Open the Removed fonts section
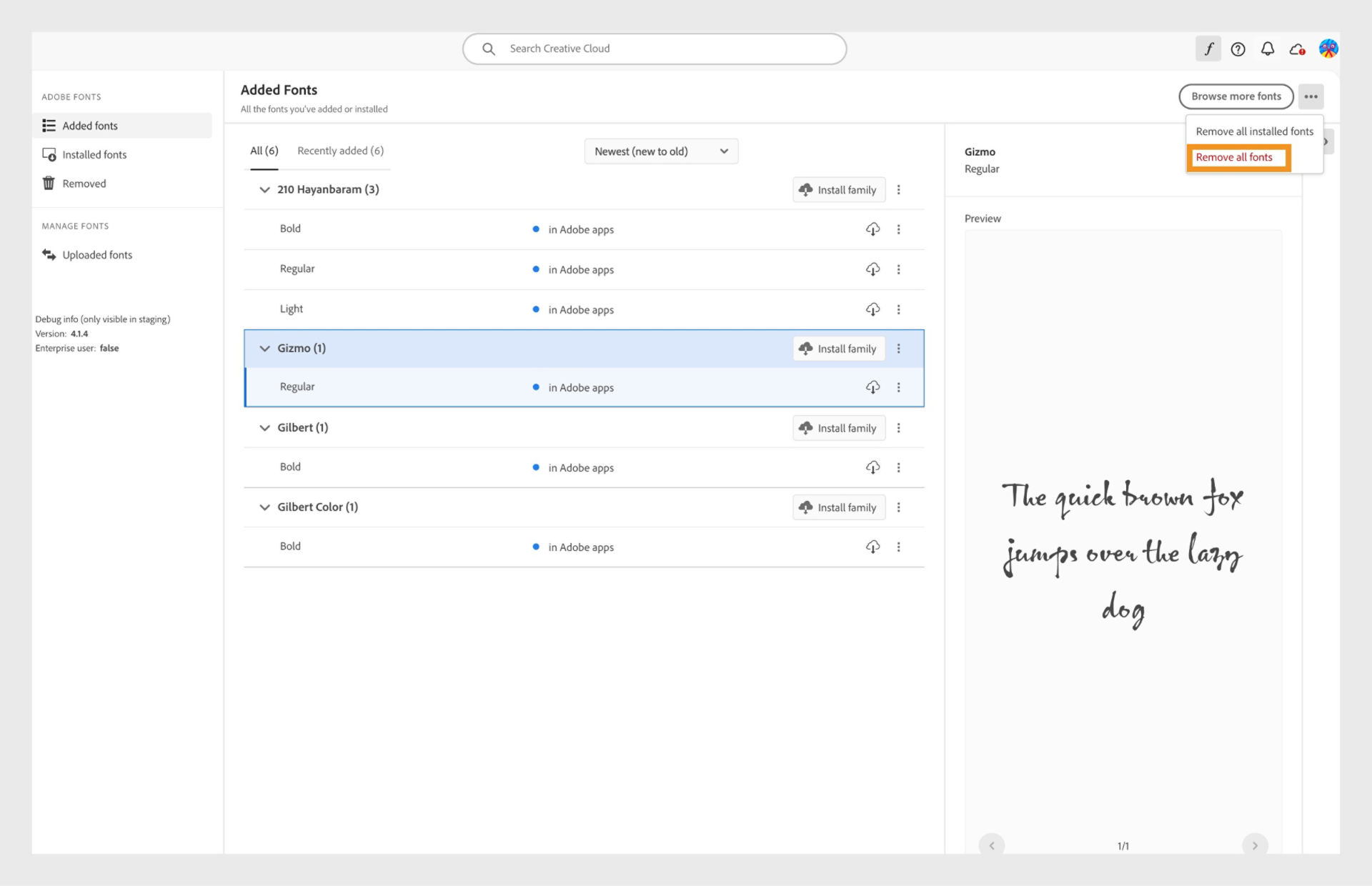 tap(84, 183)
